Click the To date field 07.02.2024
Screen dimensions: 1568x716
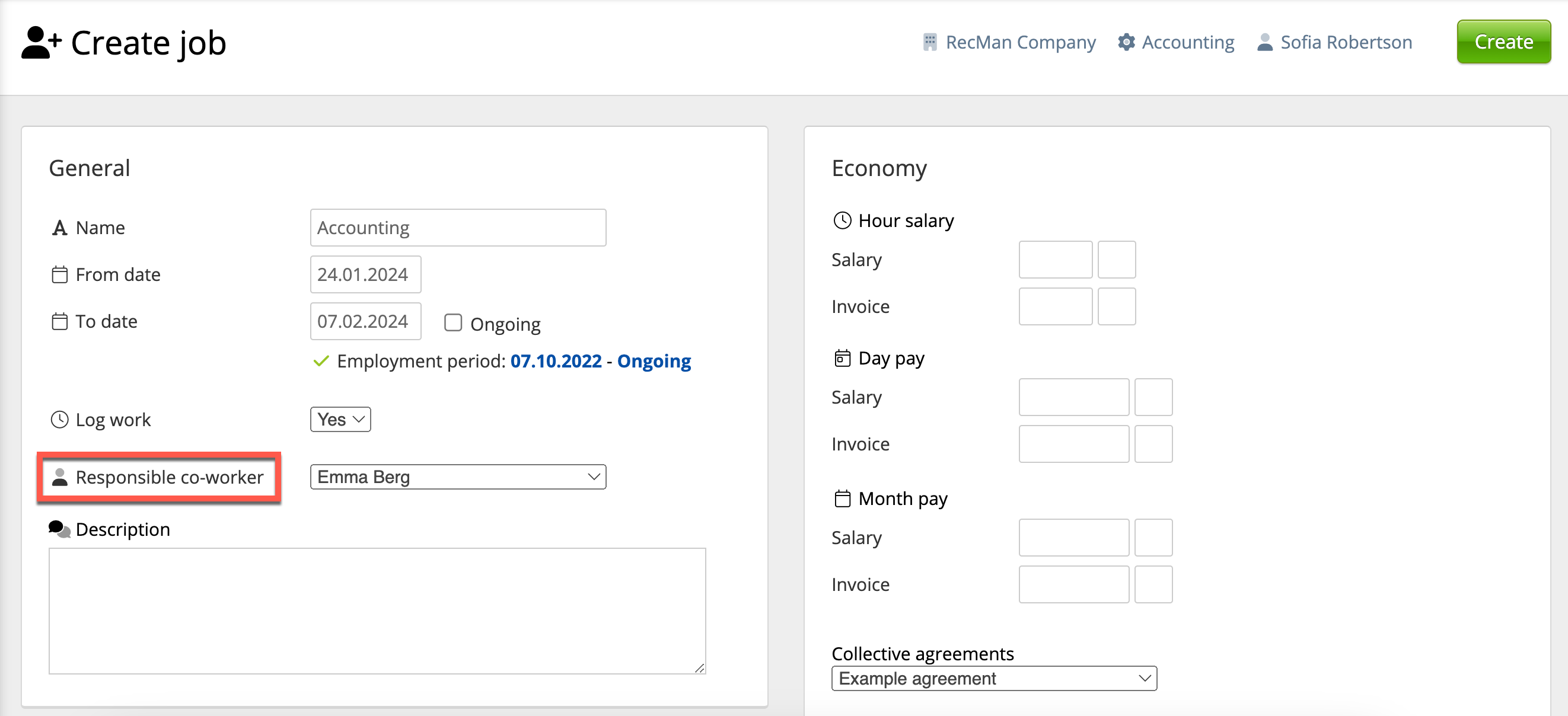click(365, 322)
